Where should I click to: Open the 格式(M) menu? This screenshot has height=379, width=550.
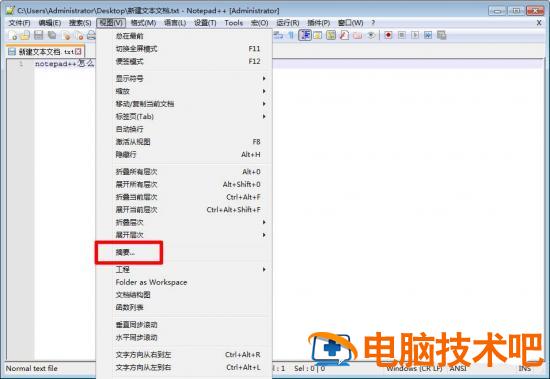(x=143, y=23)
